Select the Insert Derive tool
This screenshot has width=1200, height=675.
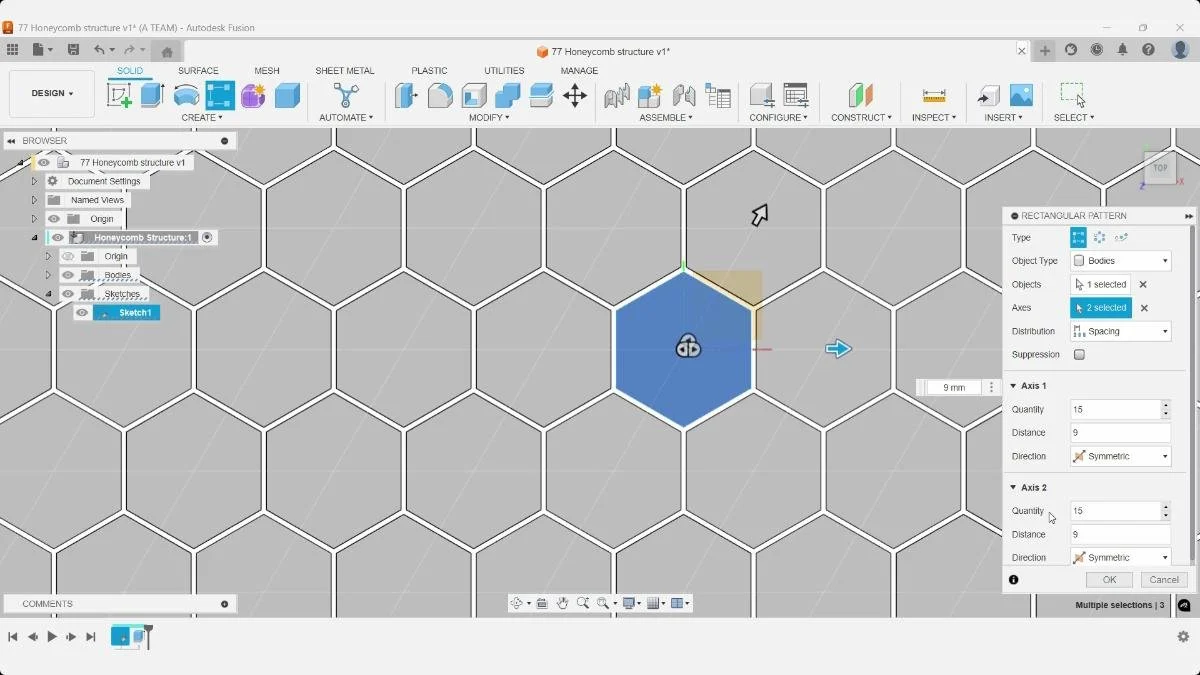click(988, 95)
